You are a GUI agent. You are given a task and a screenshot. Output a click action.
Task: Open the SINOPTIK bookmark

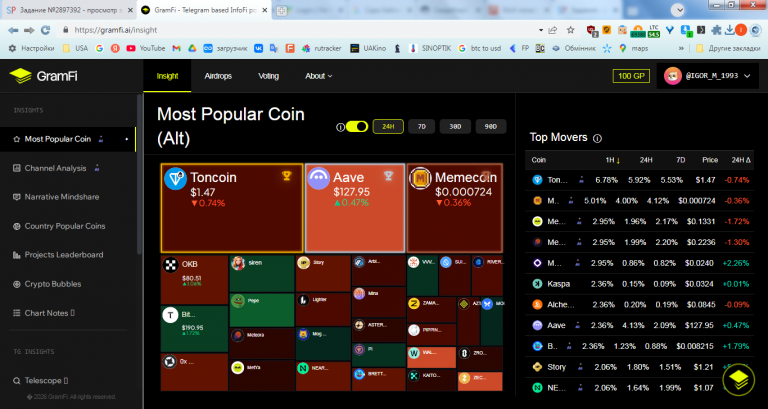[x=430, y=48]
